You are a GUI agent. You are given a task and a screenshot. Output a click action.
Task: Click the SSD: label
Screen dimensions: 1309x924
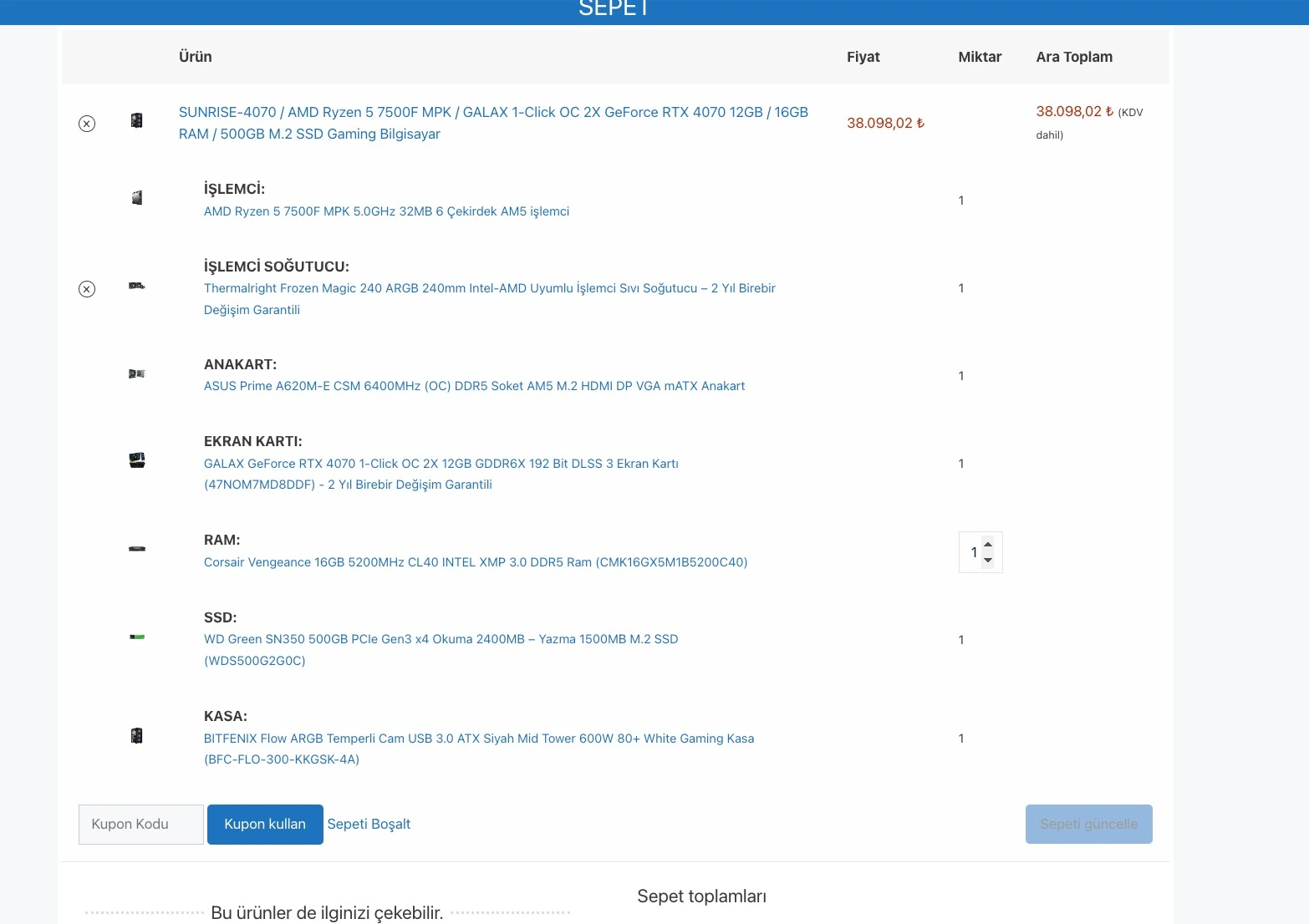click(x=221, y=617)
